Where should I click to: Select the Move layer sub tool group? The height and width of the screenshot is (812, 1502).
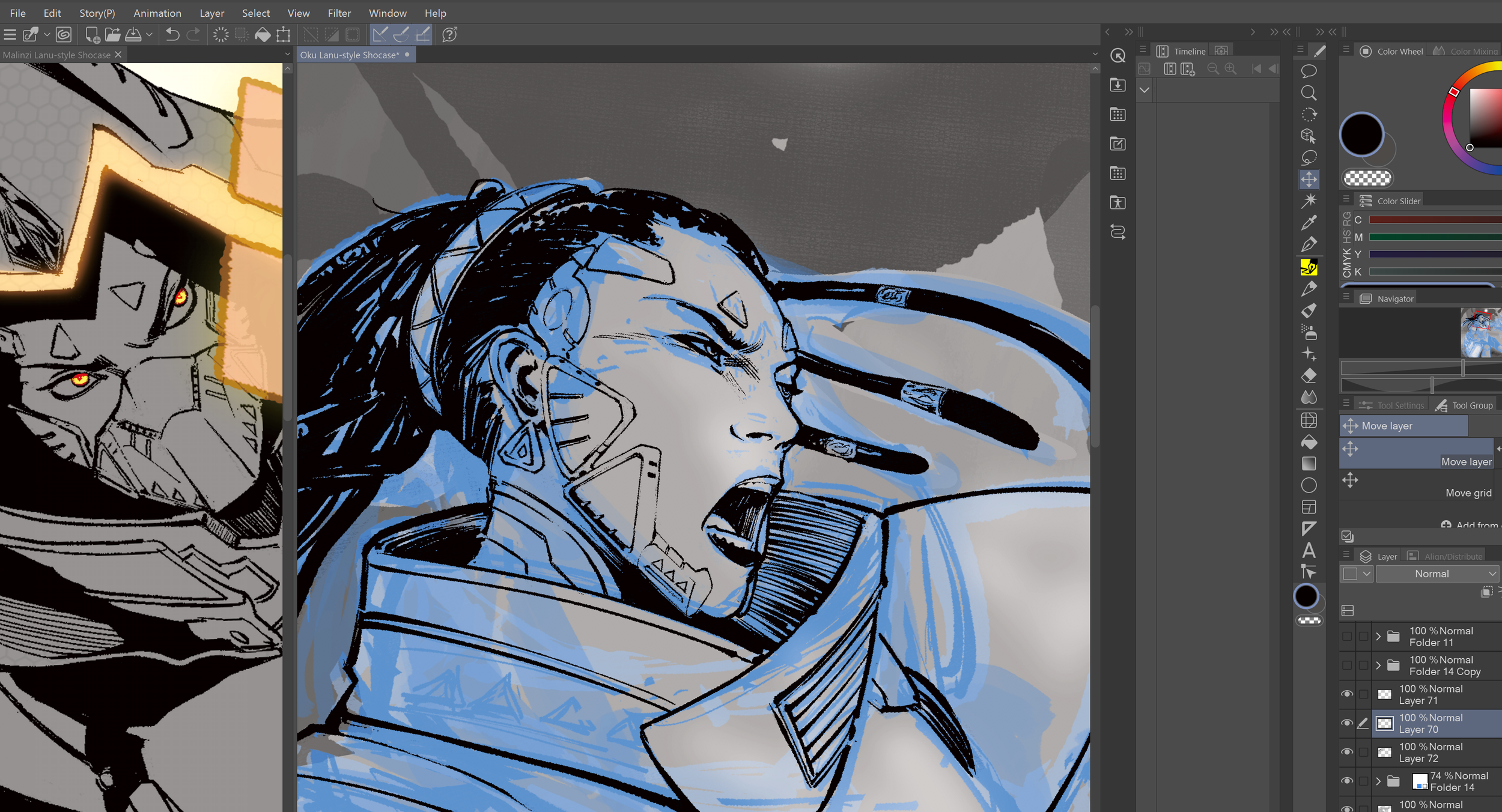pyautogui.click(x=1403, y=426)
